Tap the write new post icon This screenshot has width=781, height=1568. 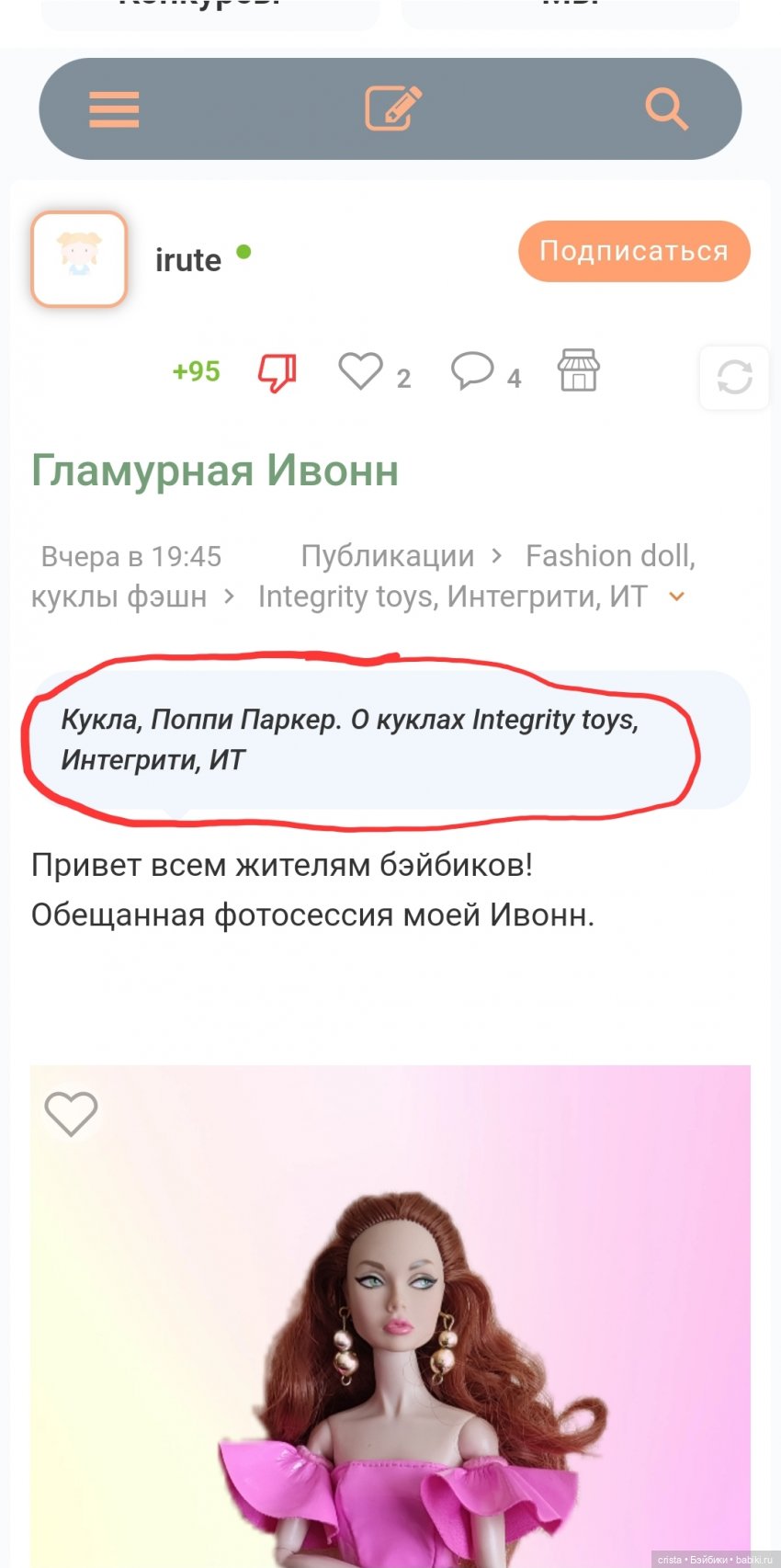(x=392, y=108)
